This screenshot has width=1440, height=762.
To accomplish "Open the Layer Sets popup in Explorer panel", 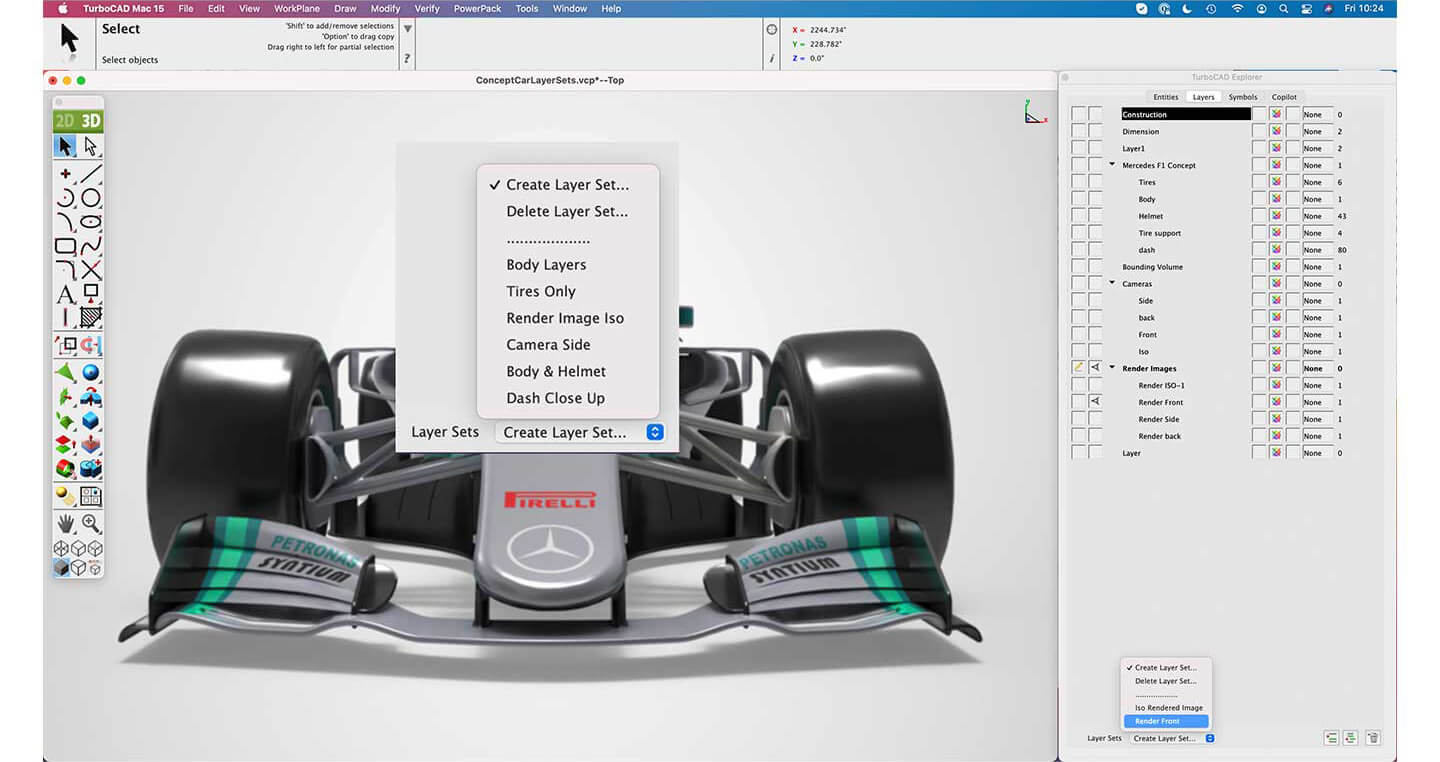I will (x=1173, y=738).
